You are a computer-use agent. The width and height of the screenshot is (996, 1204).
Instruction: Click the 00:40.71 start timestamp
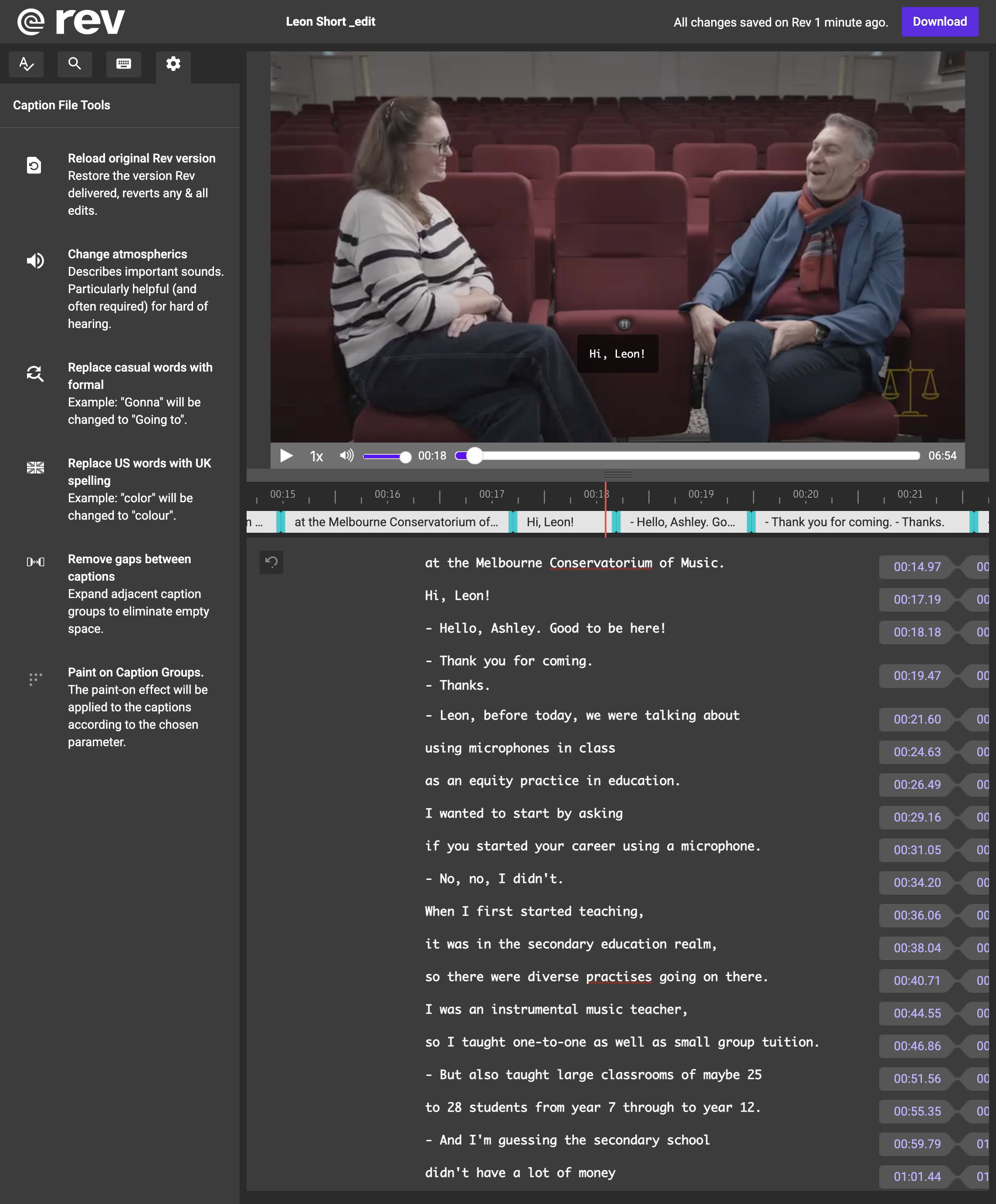point(917,981)
